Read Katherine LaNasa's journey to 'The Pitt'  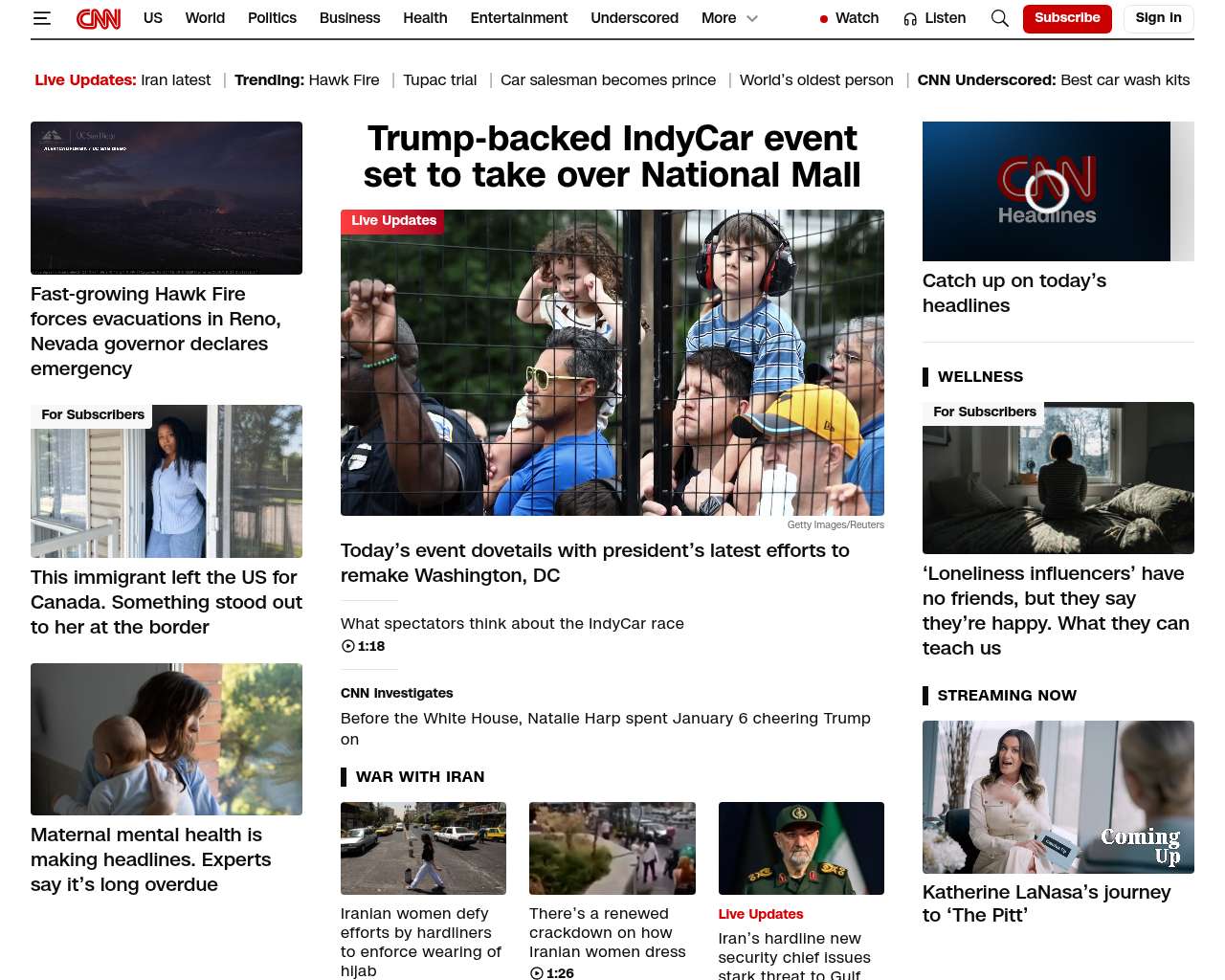pyautogui.click(x=1047, y=903)
